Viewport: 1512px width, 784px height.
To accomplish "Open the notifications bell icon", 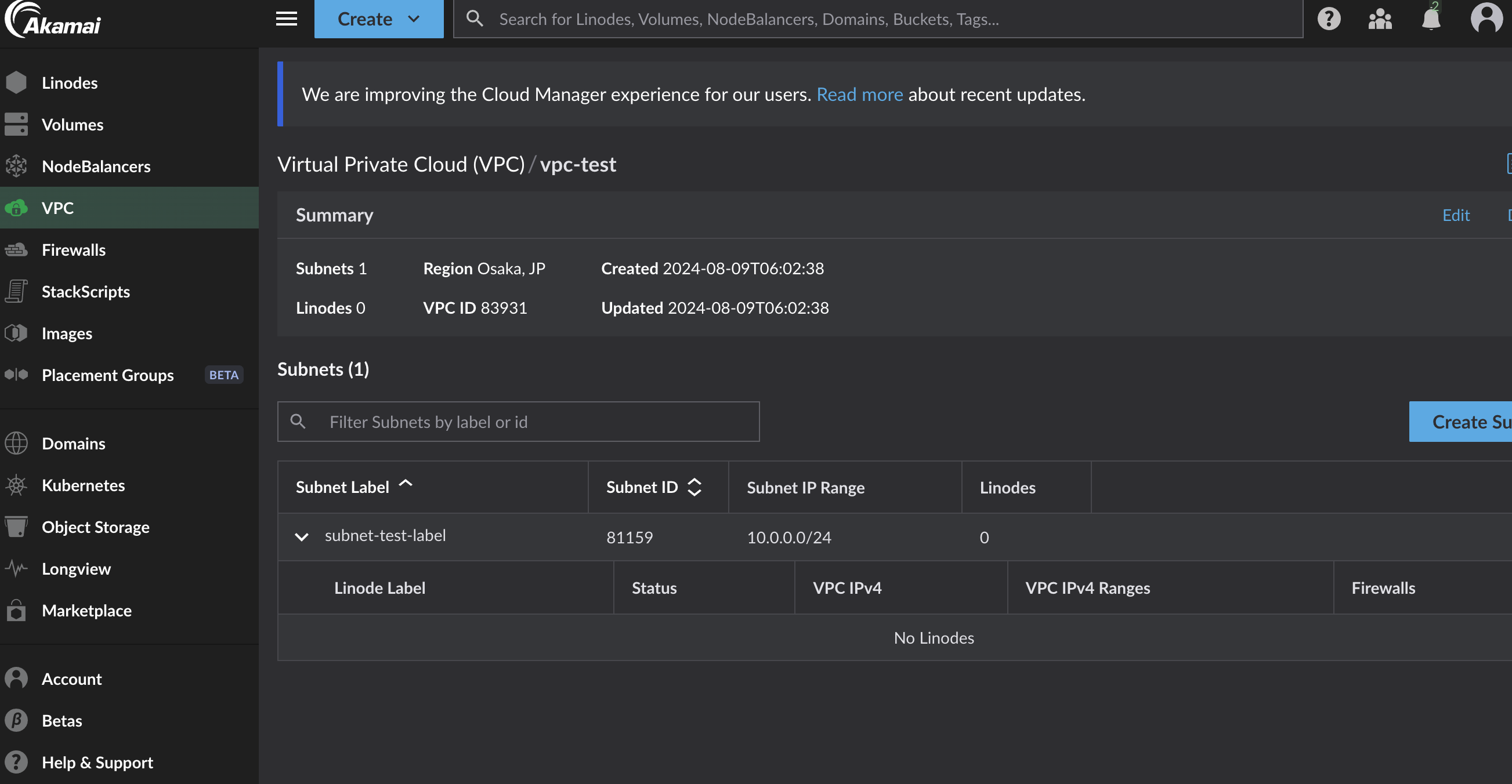I will (1431, 19).
